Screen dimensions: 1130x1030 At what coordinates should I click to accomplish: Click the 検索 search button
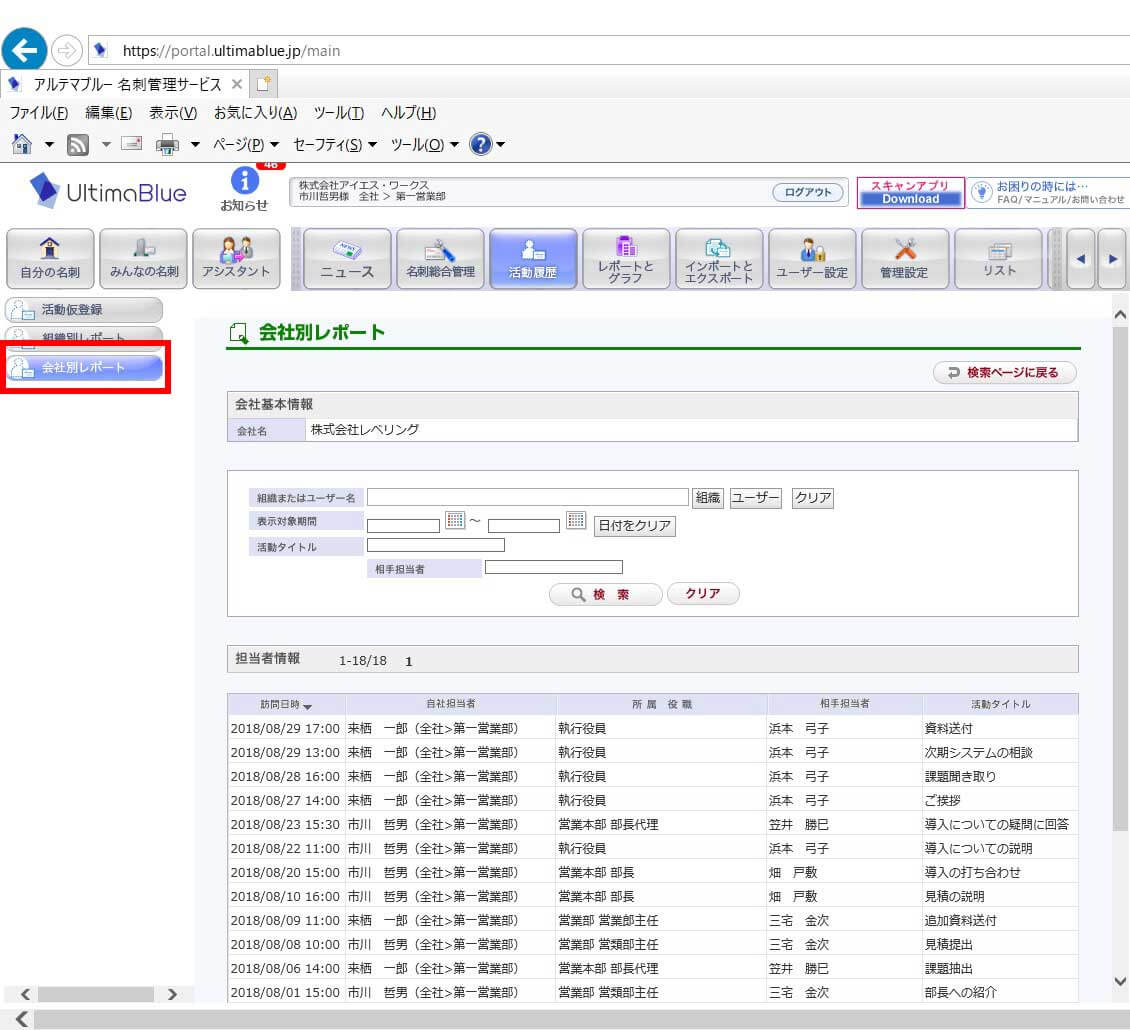point(605,594)
